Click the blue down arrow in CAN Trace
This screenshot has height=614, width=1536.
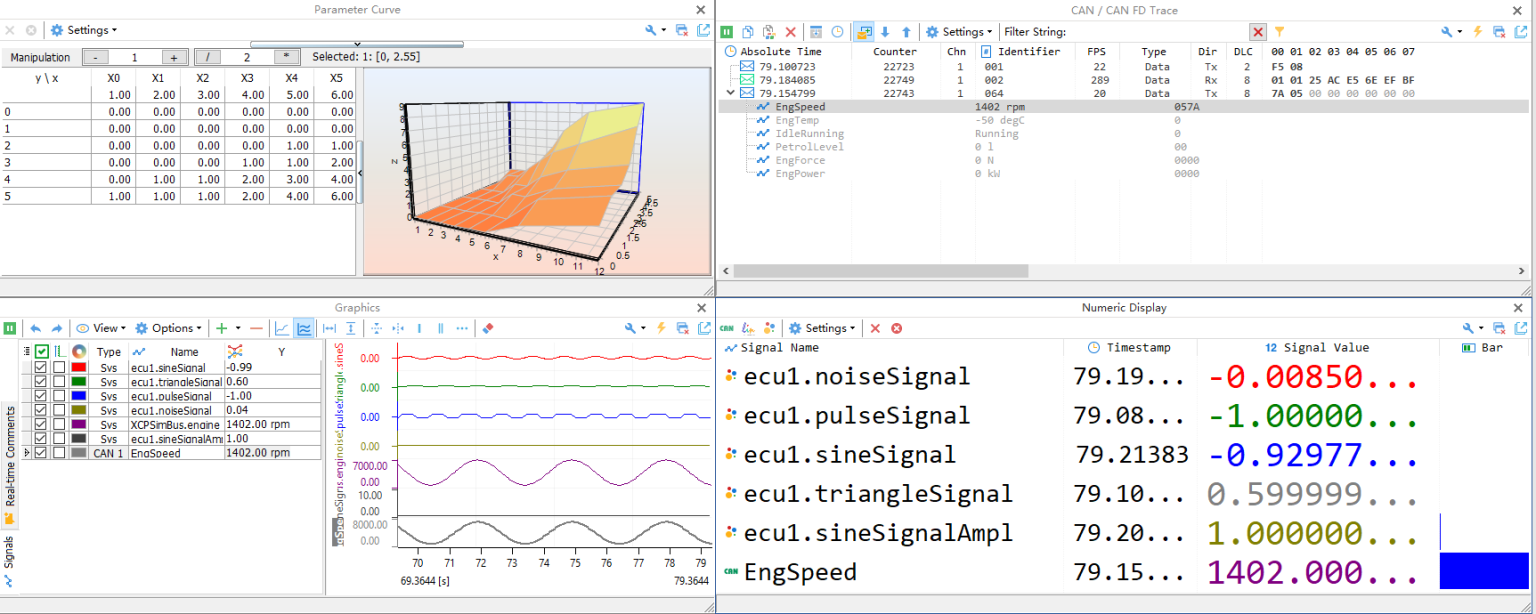(x=885, y=32)
